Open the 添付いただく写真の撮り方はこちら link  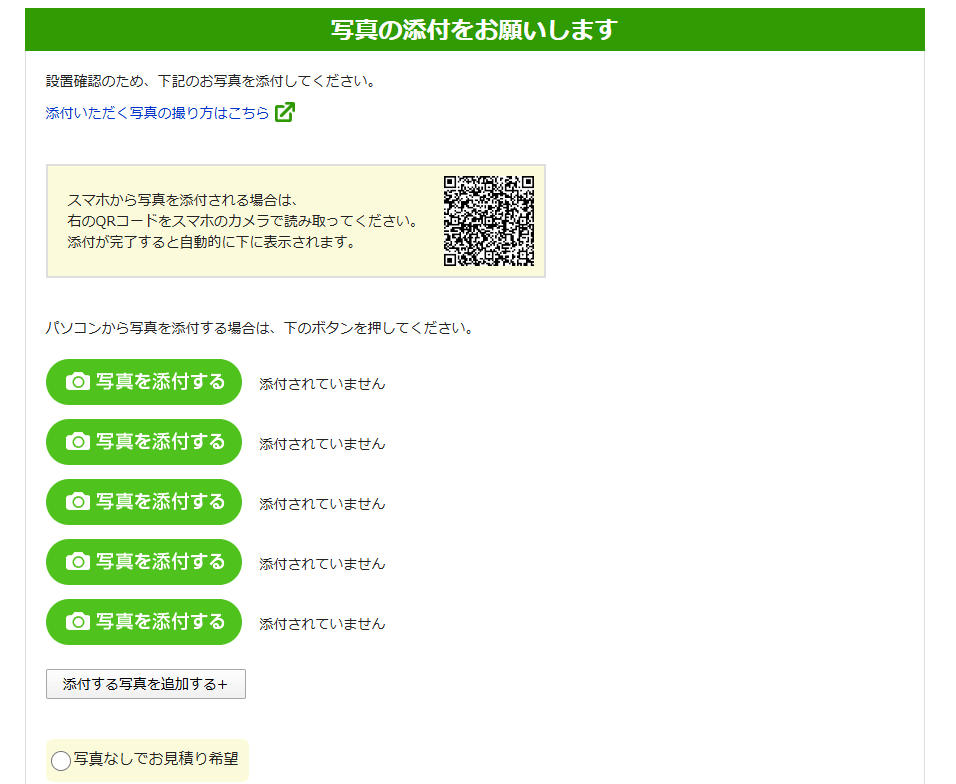click(157, 114)
